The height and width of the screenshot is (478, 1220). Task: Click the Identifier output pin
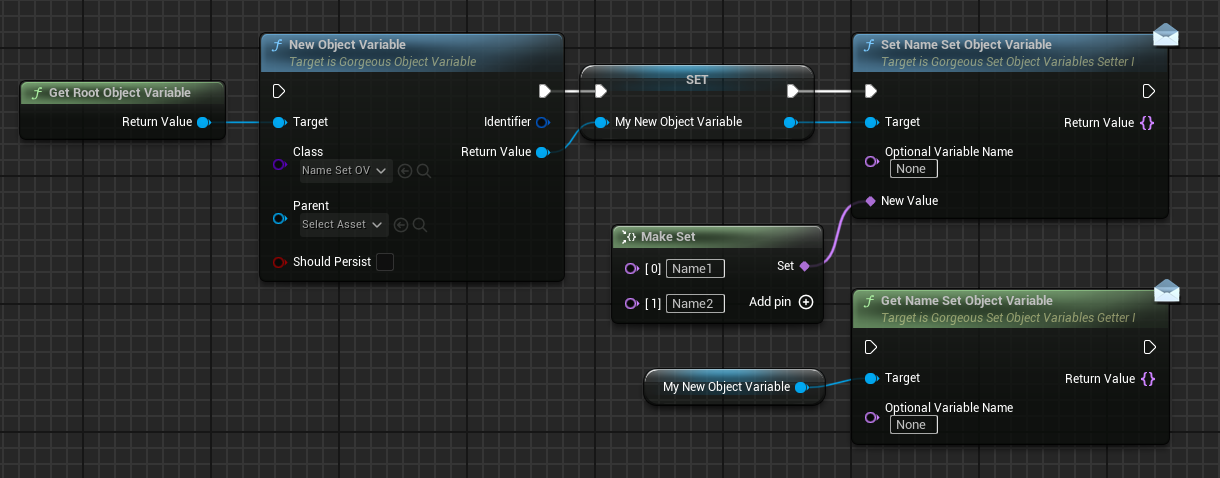(x=542, y=122)
